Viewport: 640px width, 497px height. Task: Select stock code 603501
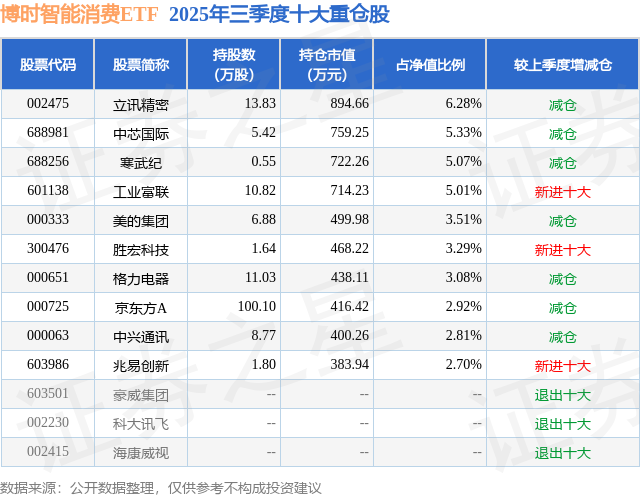click(x=48, y=393)
